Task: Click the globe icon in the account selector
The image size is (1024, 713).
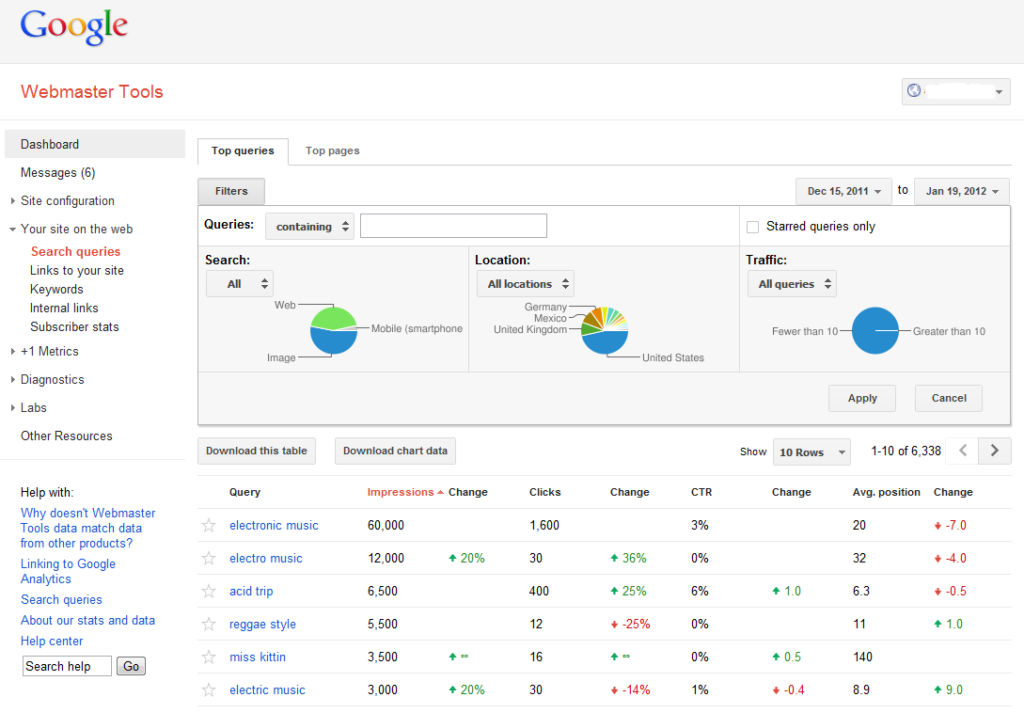Action: point(913,91)
